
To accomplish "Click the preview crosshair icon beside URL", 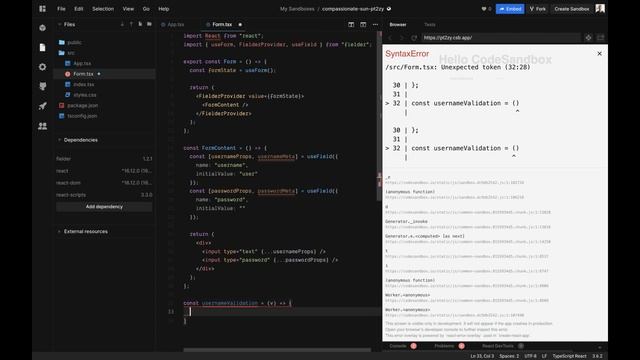I will click(x=588, y=38).
